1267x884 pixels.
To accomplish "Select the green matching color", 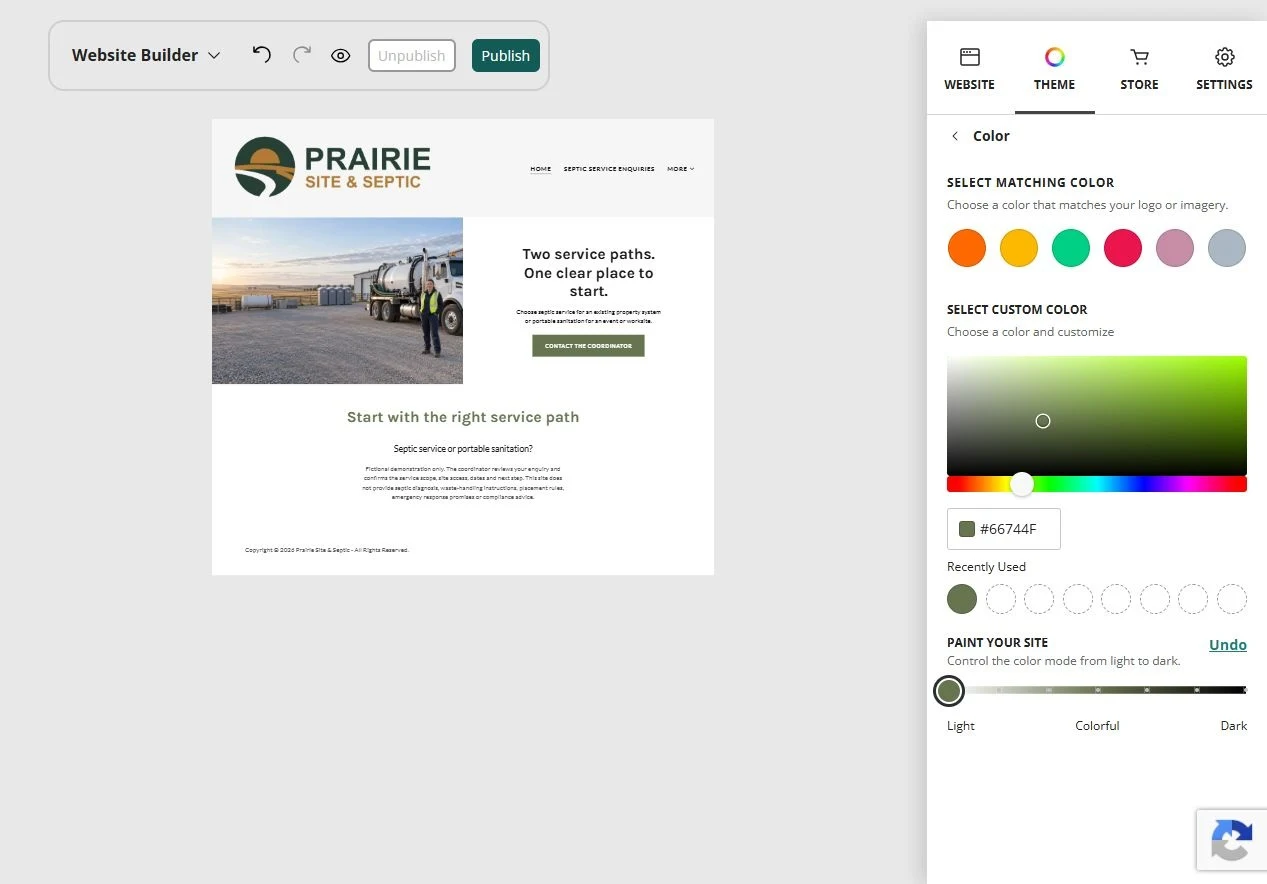I will coord(1071,248).
